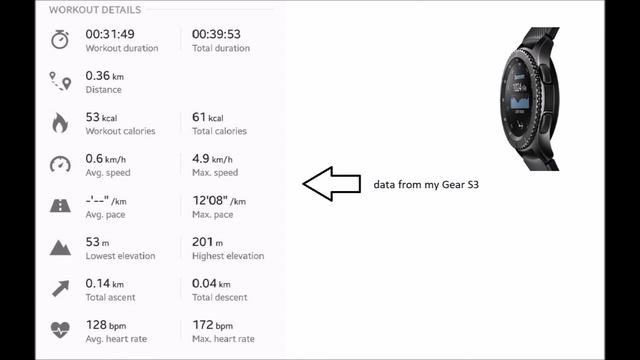Select the 0.04 km total descent value
This screenshot has height=360, width=640.
(x=211, y=284)
